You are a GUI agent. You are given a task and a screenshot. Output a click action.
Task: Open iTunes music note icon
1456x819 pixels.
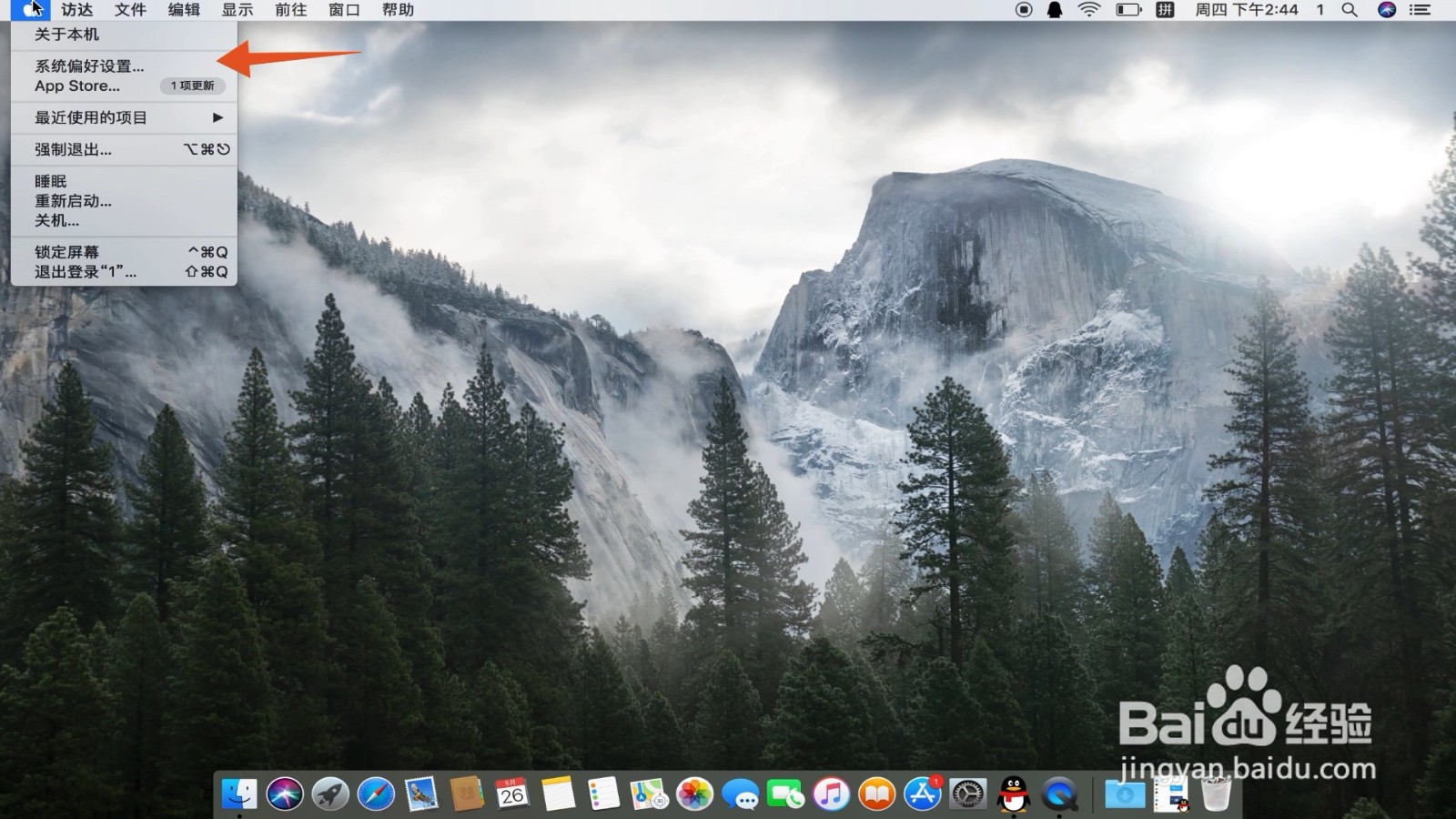(831, 794)
